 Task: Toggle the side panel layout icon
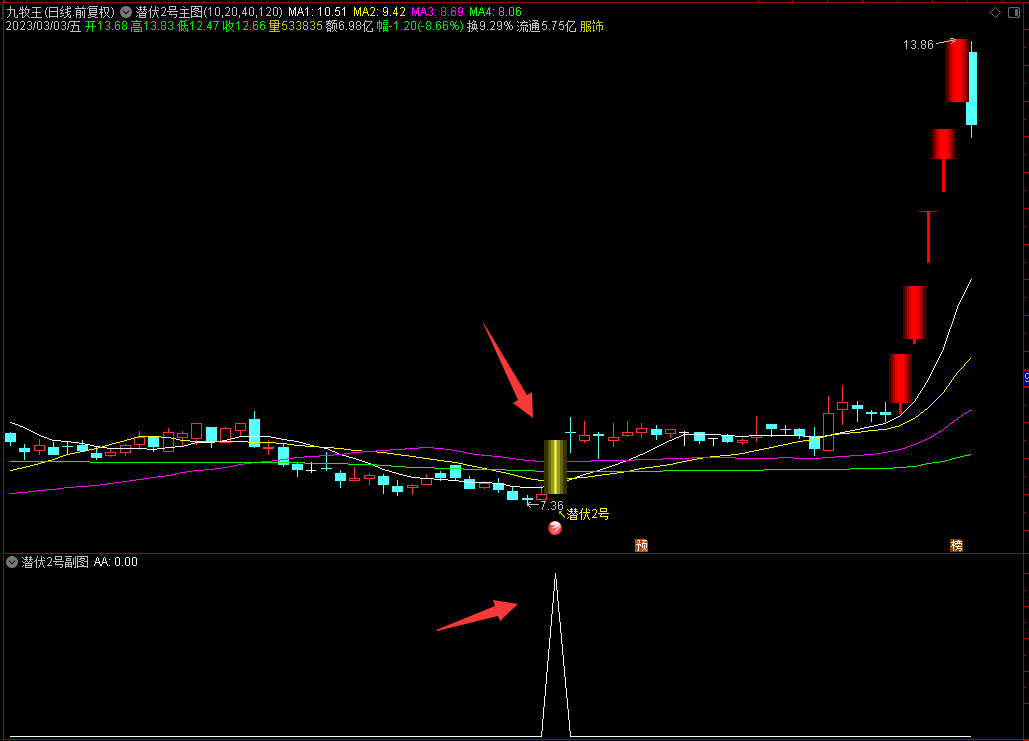click(x=1013, y=12)
